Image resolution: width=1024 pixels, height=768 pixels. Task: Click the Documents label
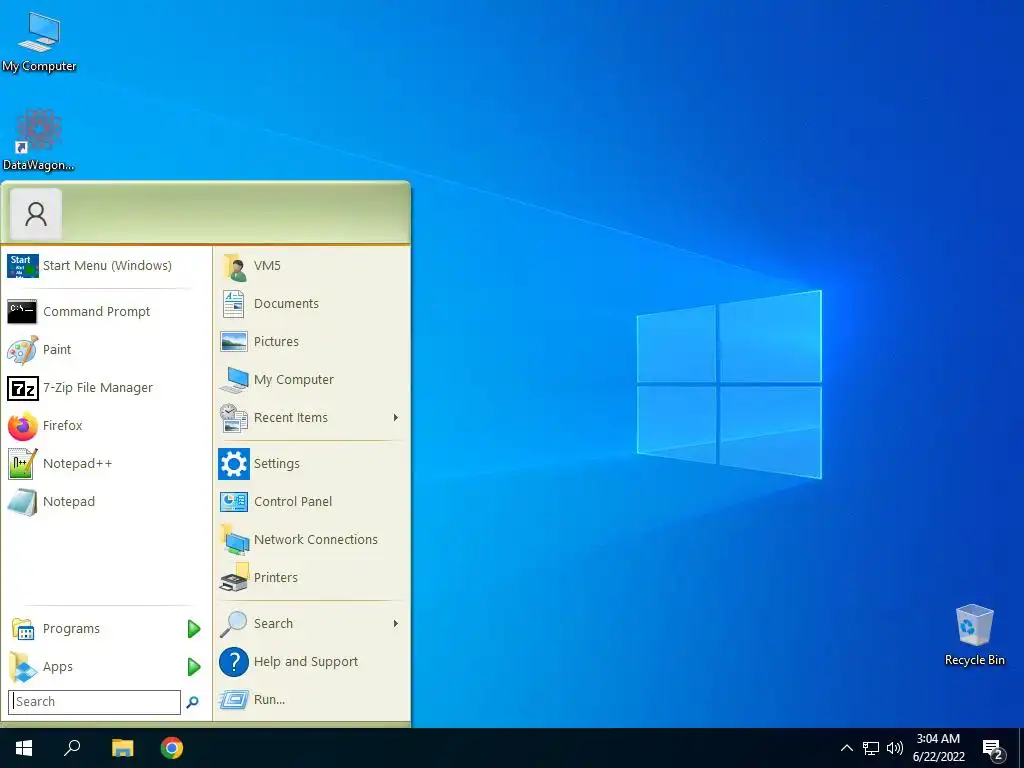(286, 304)
